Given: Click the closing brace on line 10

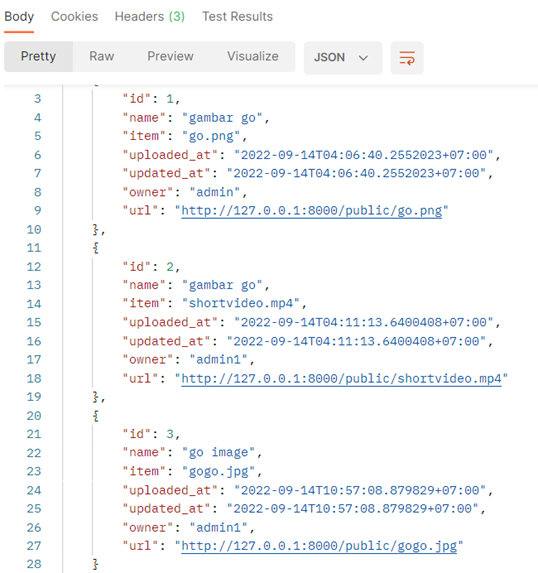Looking at the screenshot, I should point(95,230).
